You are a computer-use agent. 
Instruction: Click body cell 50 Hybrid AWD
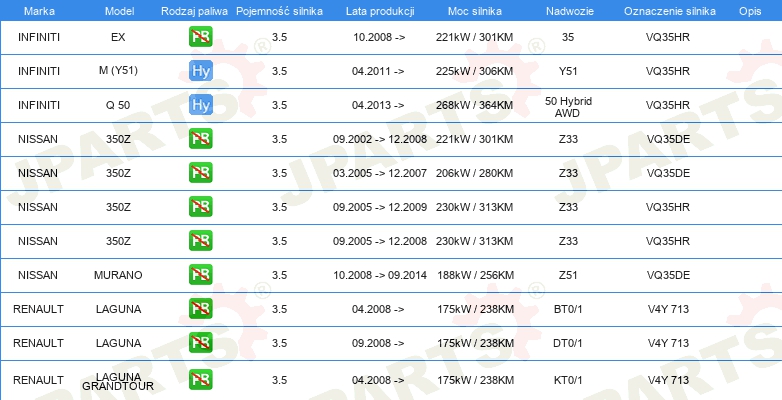tap(568, 107)
